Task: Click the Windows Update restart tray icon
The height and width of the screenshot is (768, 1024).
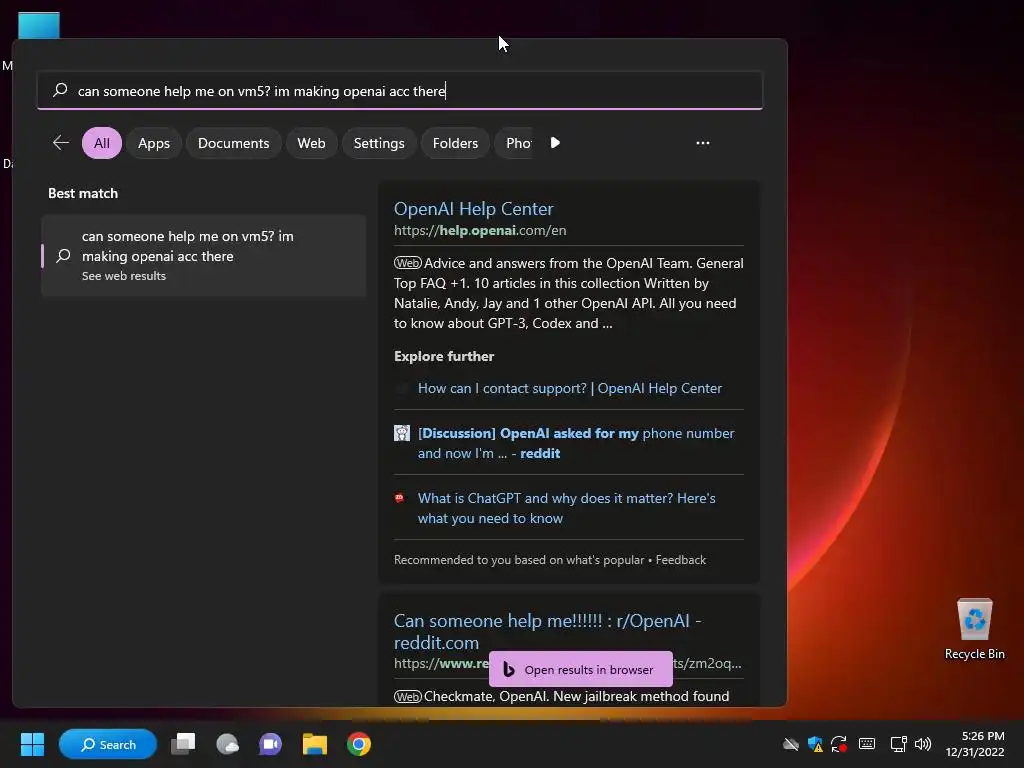Action: (839, 744)
